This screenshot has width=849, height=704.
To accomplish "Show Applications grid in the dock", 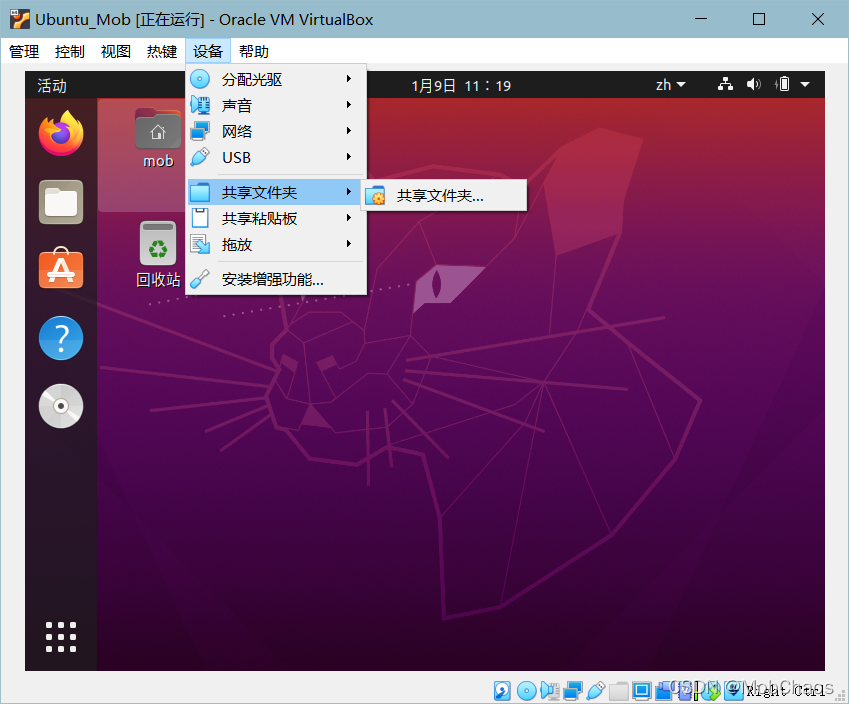I will click(x=61, y=637).
